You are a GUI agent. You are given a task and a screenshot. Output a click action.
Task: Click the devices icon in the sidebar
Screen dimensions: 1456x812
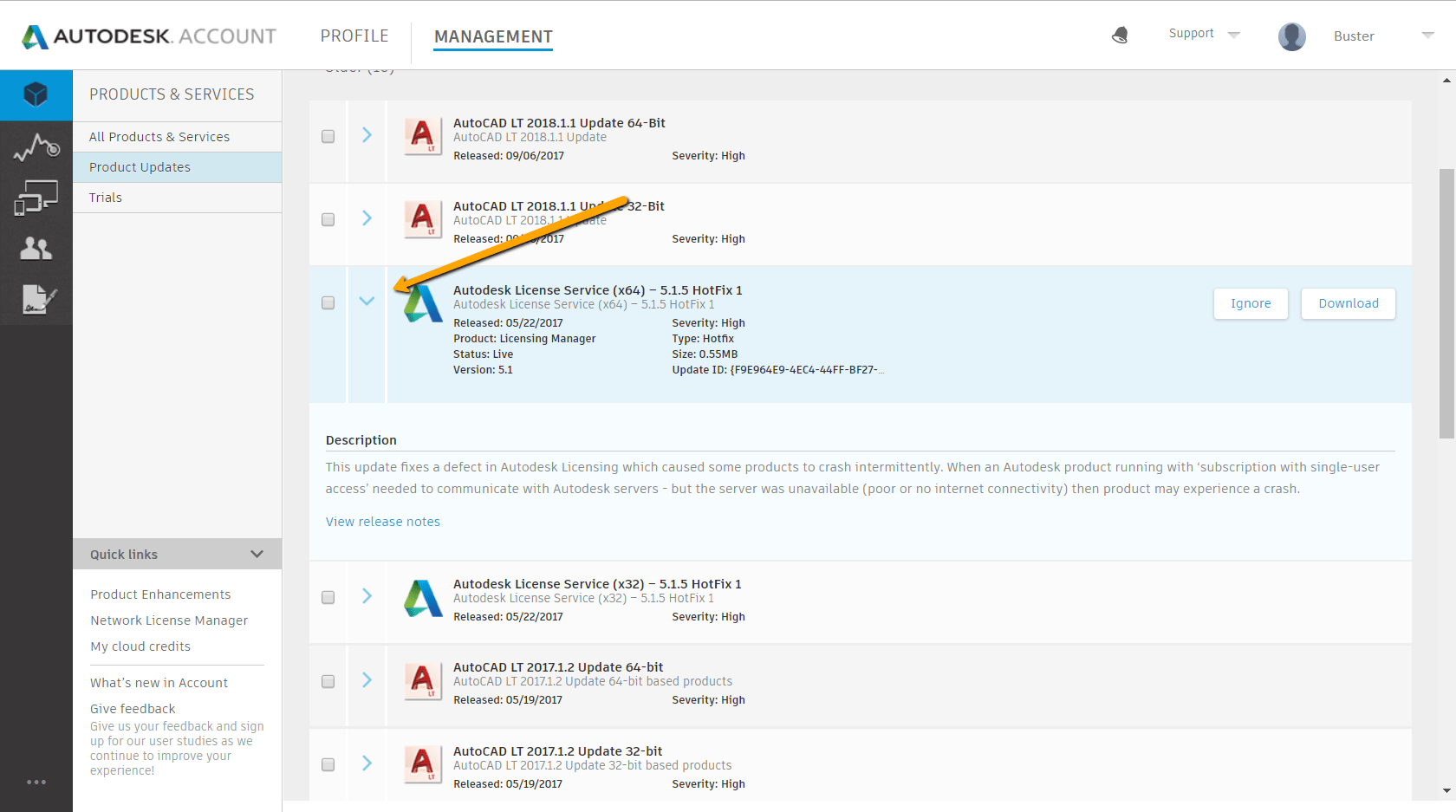pos(36,198)
